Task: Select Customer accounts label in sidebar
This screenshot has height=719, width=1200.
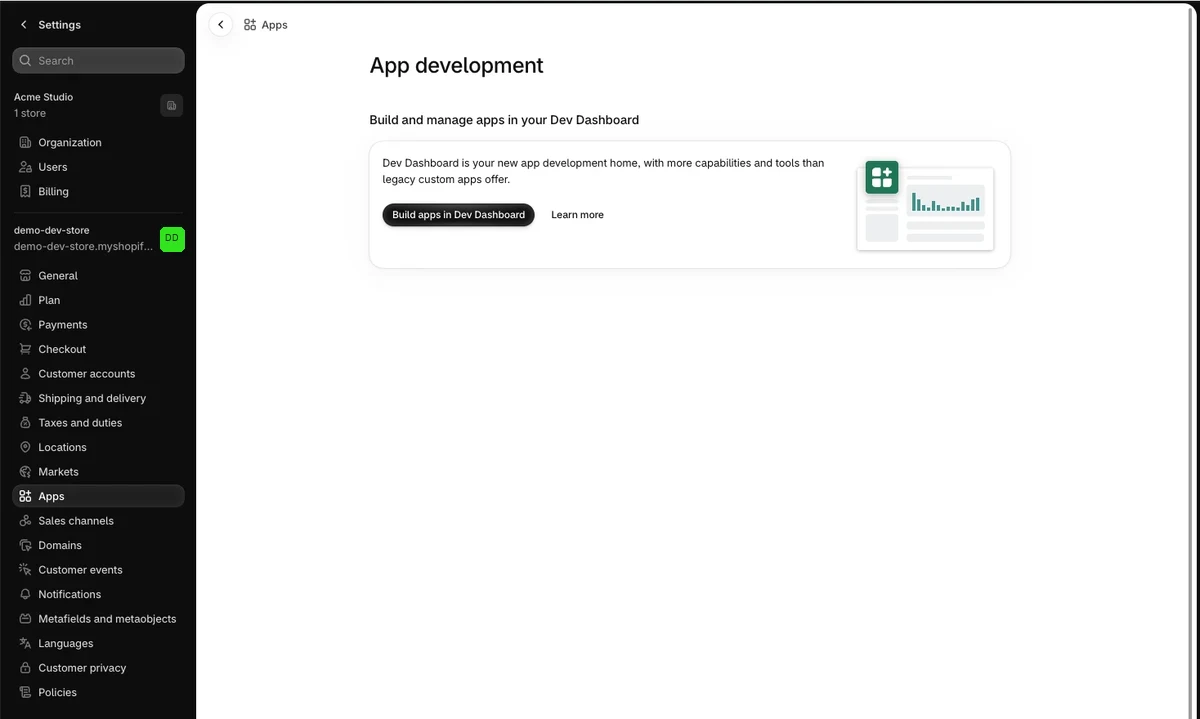Action: (87, 374)
